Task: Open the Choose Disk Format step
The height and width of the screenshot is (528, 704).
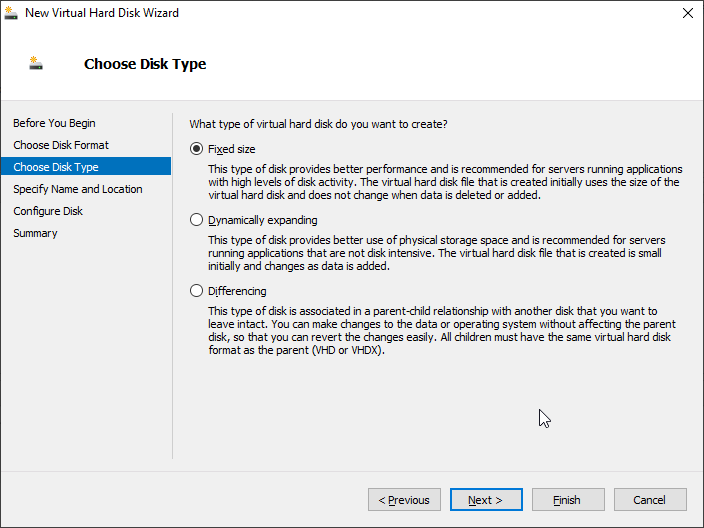Action: pos(61,145)
